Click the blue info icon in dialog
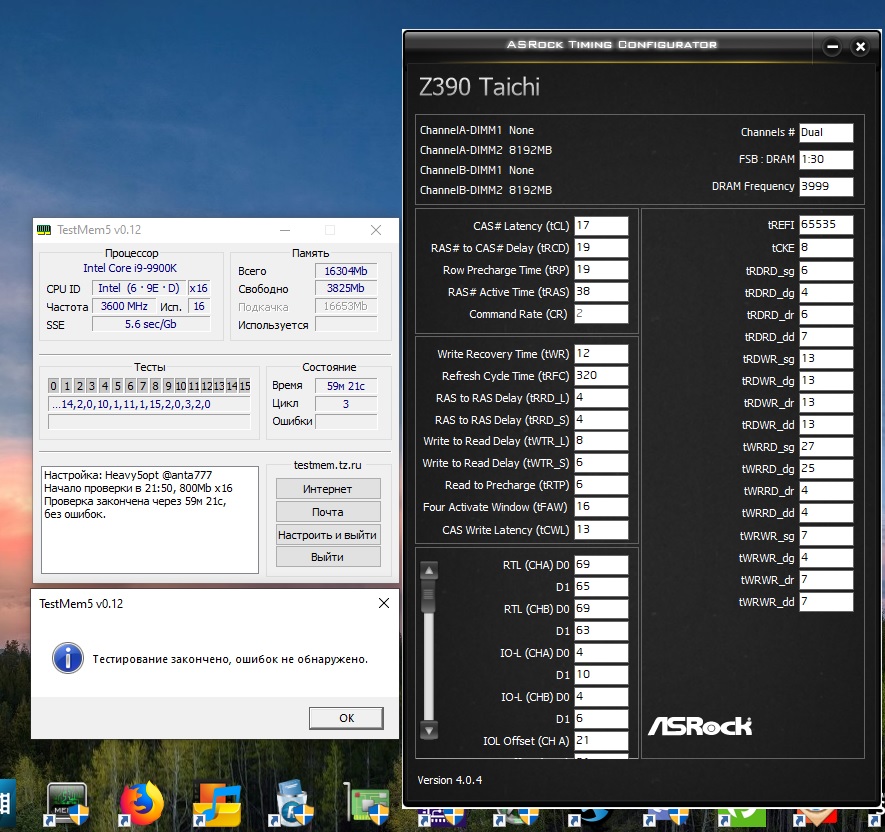The image size is (885, 832). click(68, 658)
